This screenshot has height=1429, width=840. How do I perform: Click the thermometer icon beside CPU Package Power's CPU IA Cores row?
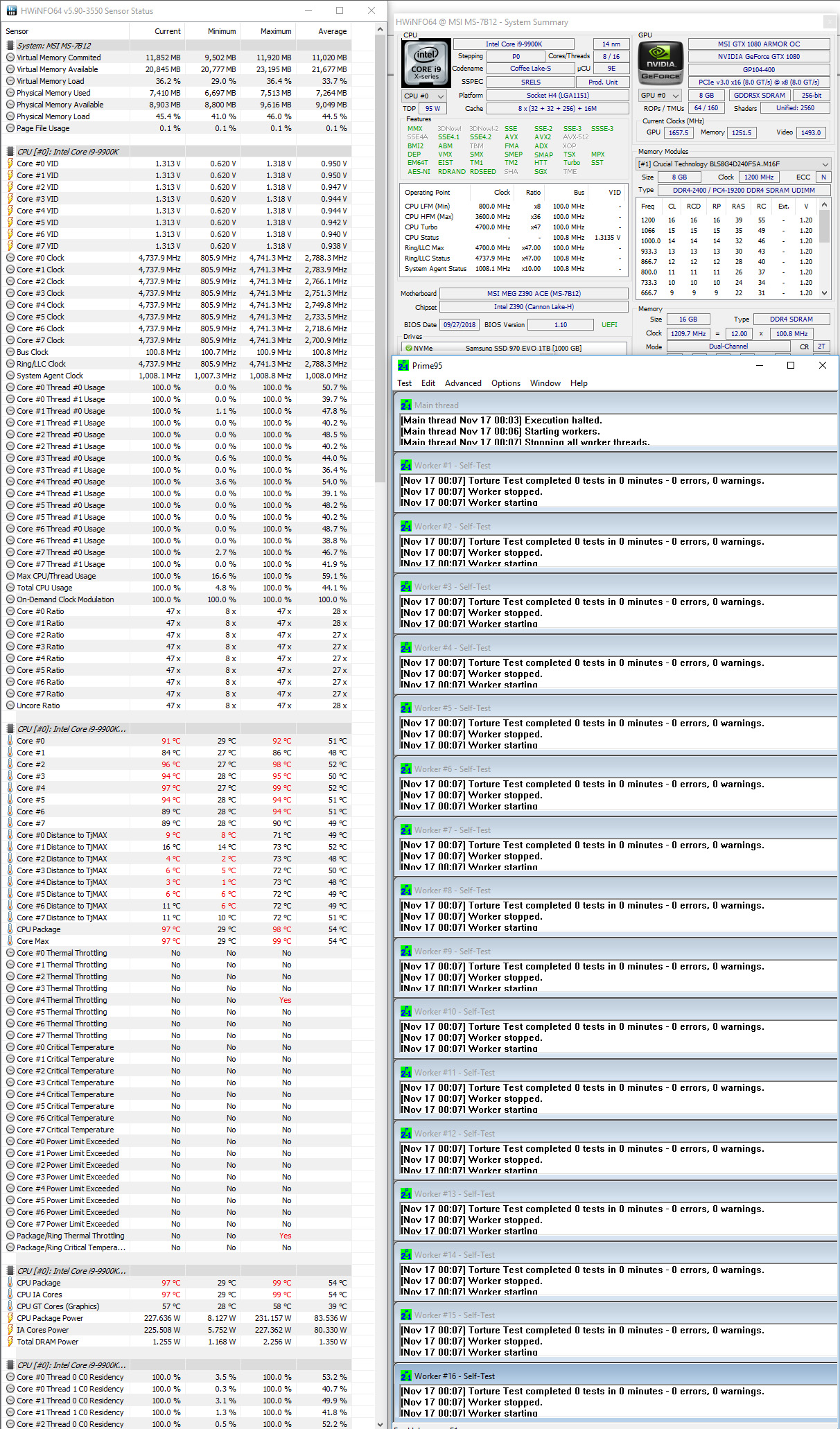(10, 1295)
